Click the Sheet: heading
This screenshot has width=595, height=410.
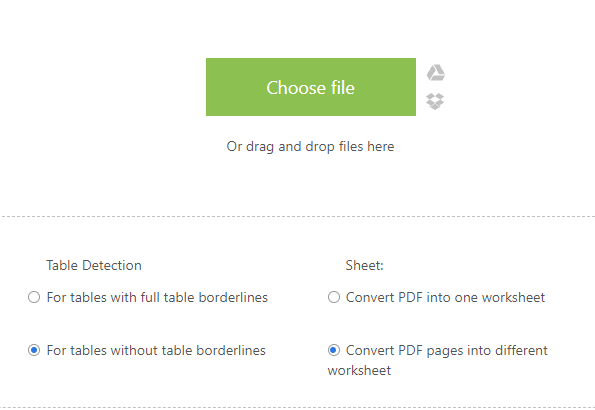point(365,265)
